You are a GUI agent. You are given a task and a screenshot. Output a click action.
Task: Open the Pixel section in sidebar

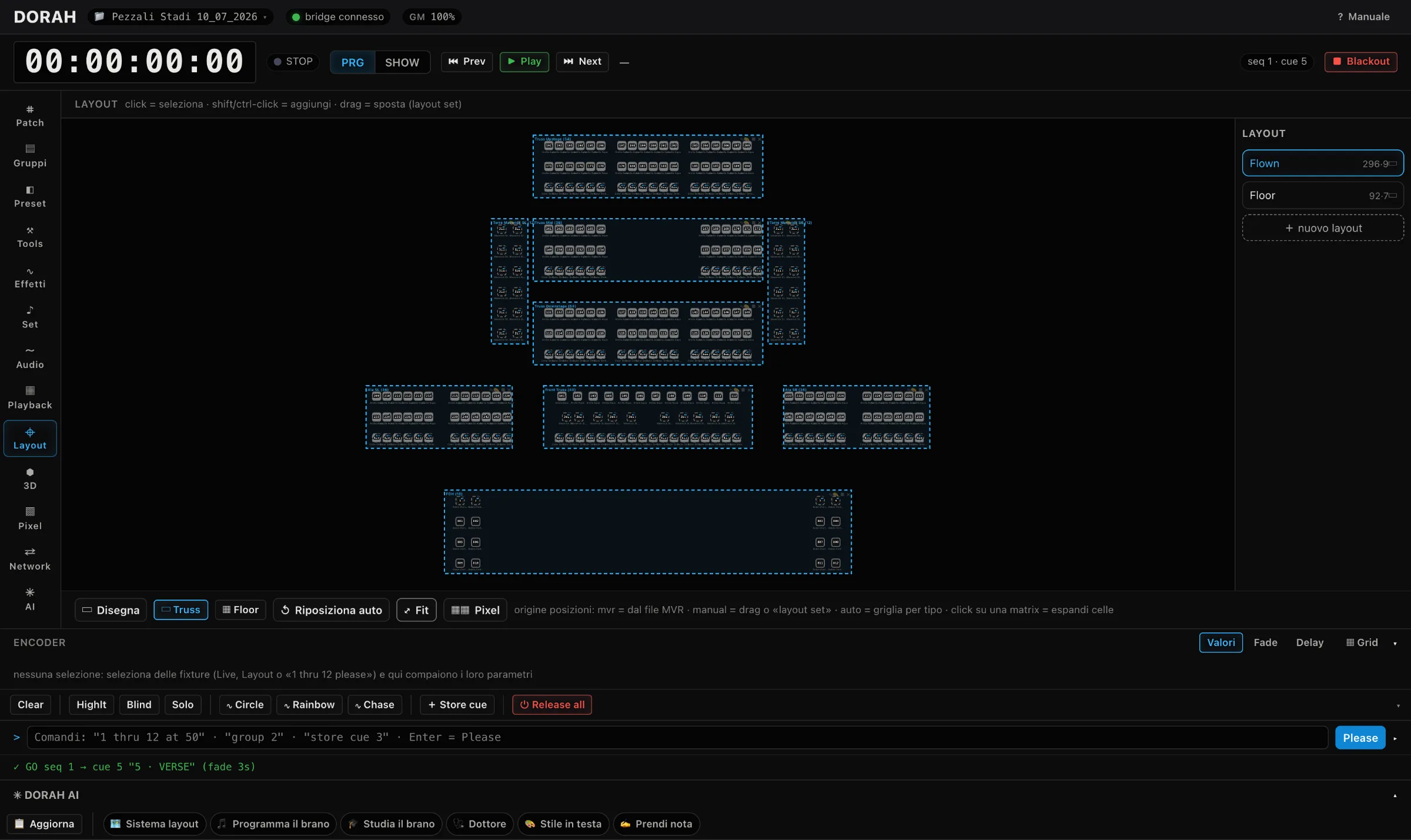coord(30,520)
